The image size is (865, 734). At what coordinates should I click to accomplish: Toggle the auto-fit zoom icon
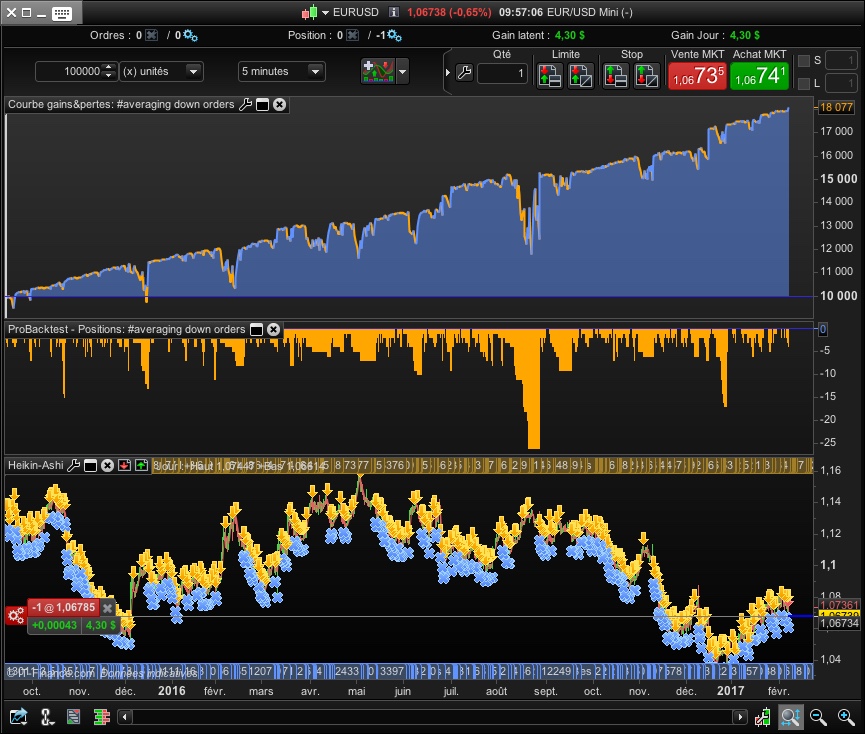(x=791, y=717)
